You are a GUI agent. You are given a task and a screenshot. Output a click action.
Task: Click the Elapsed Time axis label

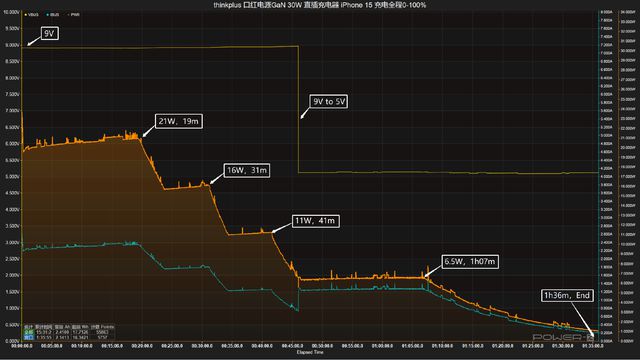click(310, 352)
